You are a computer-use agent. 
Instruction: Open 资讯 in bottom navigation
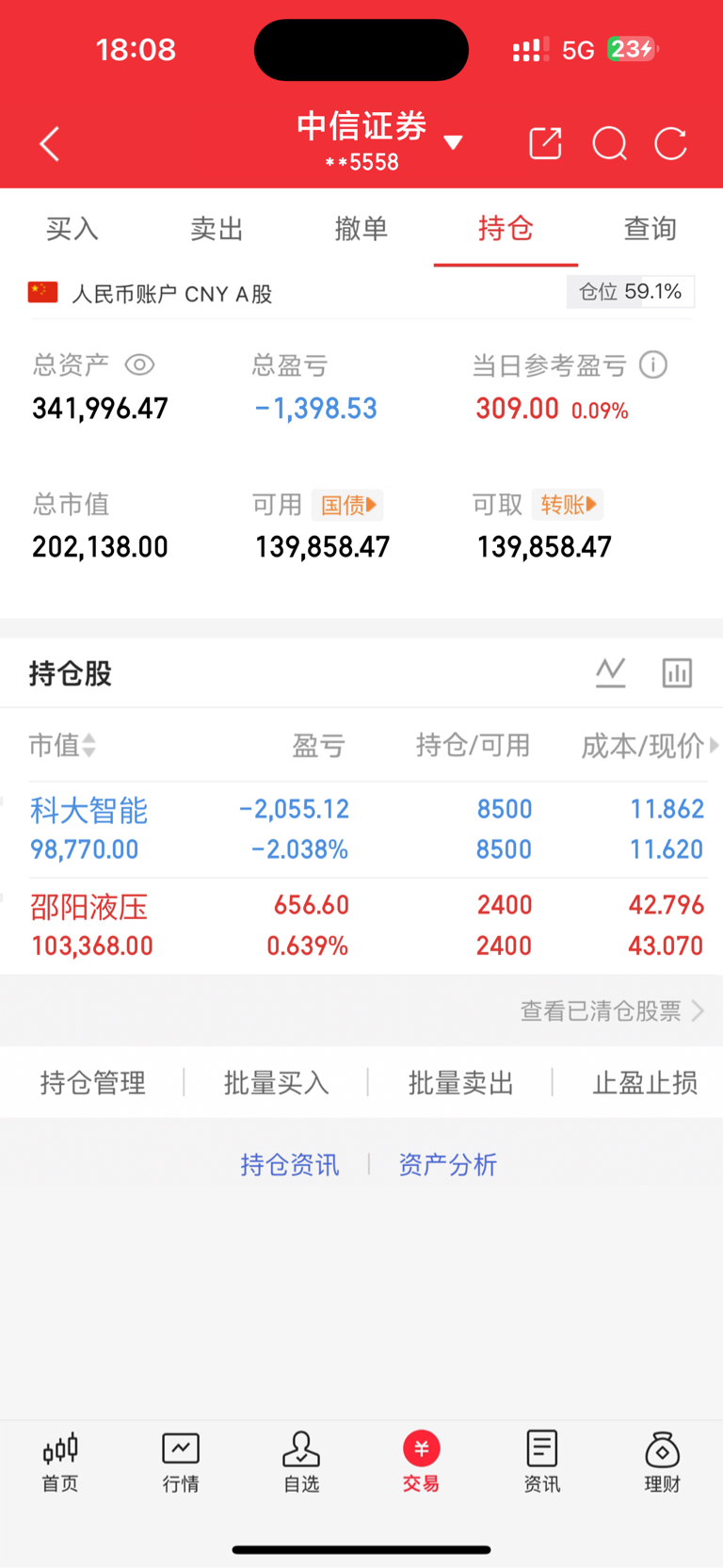[542, 1463]
